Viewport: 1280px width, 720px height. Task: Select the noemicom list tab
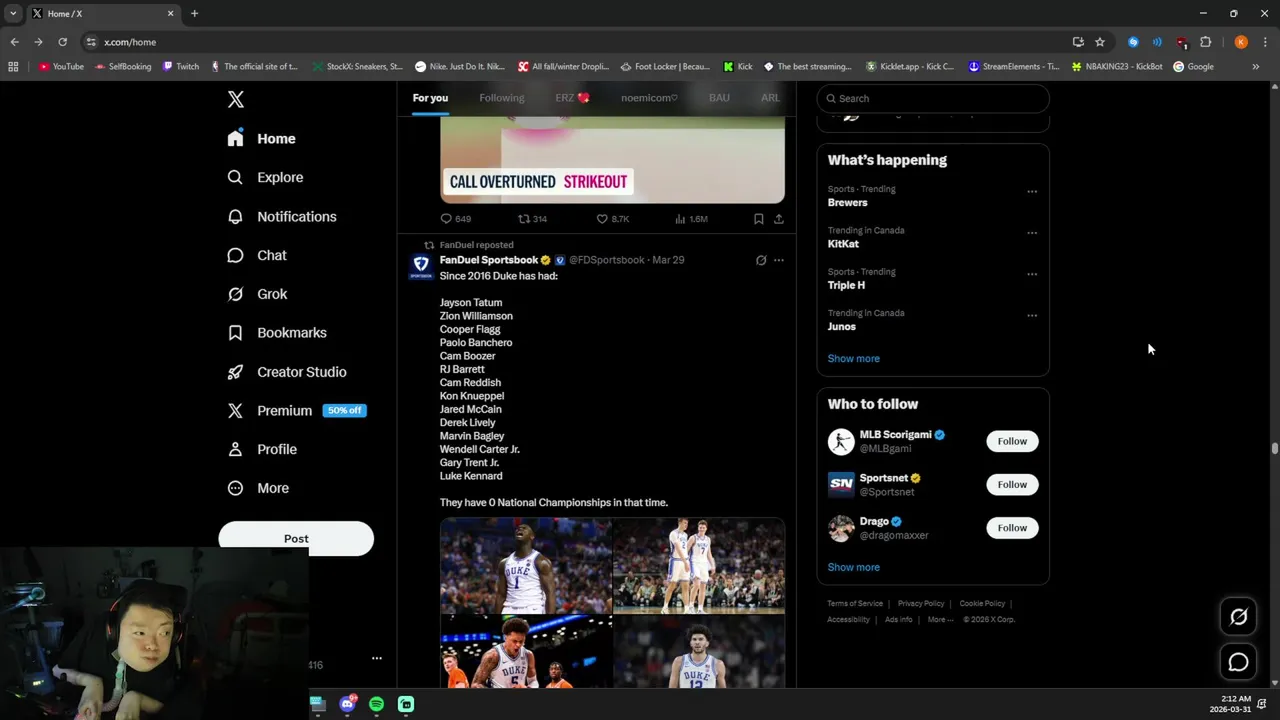[x=649, y=98]
